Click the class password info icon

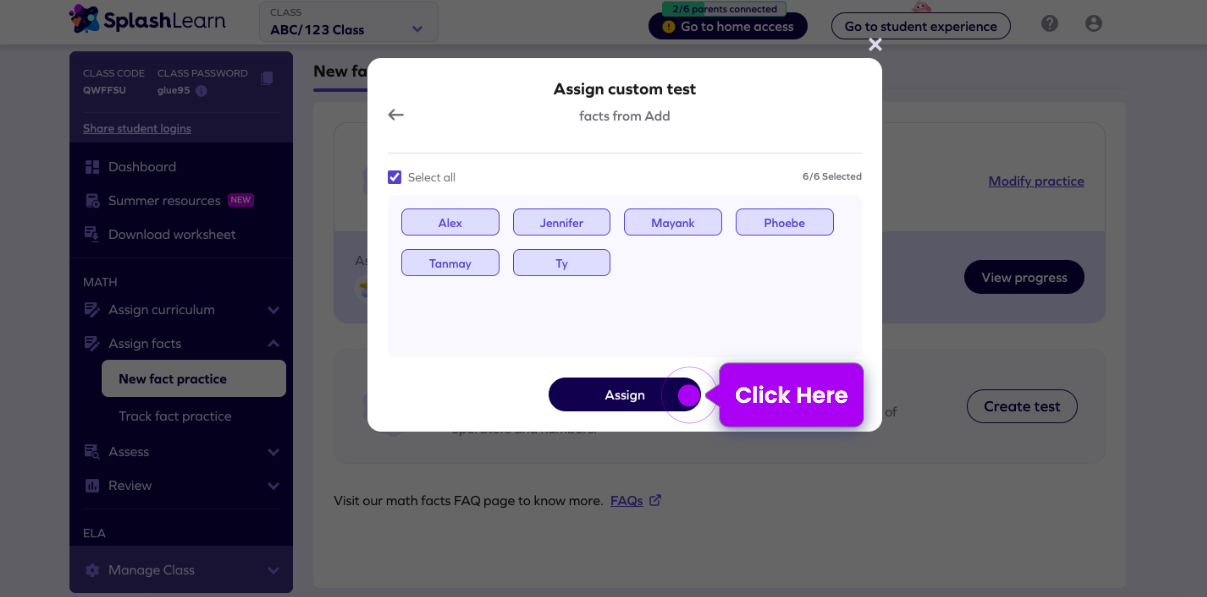201,91
